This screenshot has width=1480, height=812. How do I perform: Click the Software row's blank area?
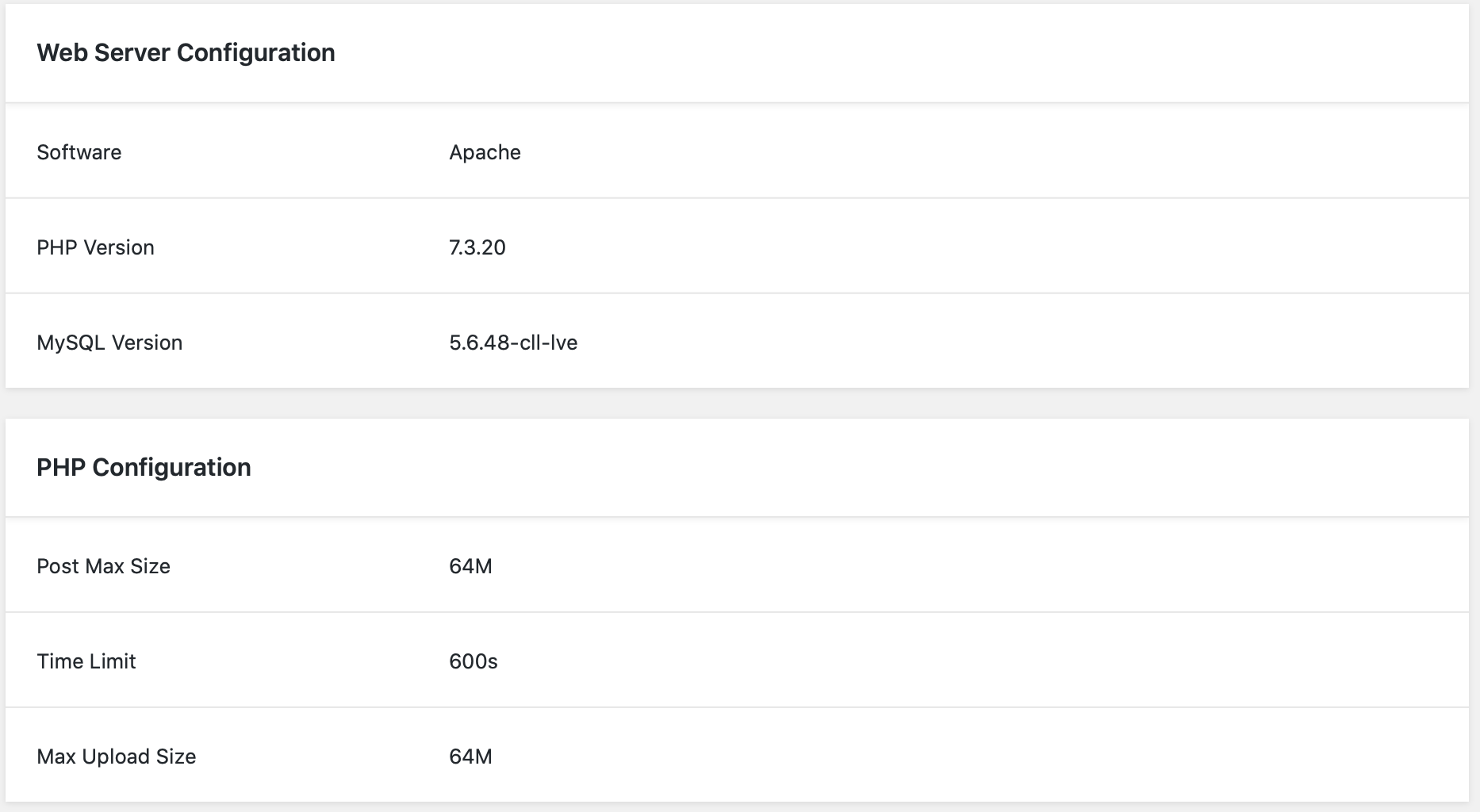click(x=991, y=152)
